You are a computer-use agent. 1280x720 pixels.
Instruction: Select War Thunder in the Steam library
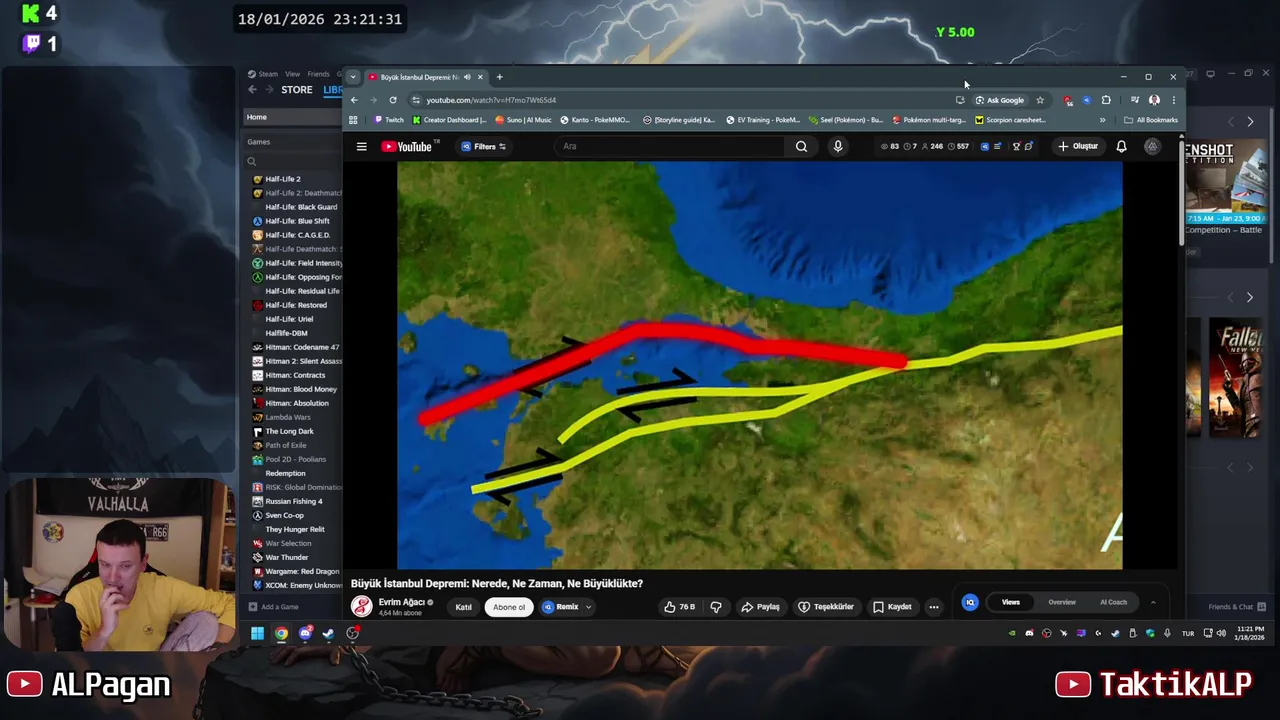tap(287, 557)
